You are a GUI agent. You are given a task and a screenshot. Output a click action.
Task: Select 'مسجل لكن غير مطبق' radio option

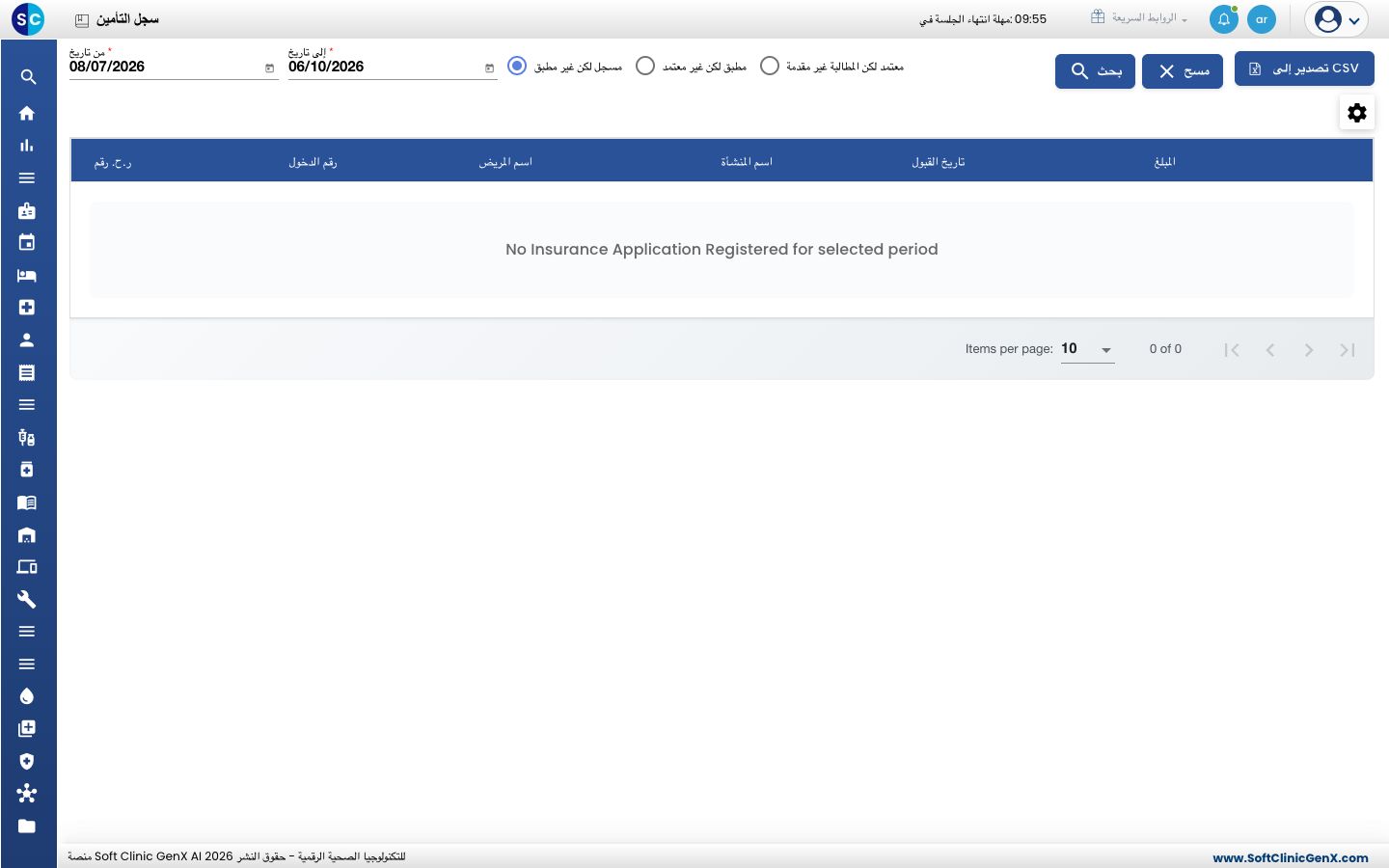517,66
